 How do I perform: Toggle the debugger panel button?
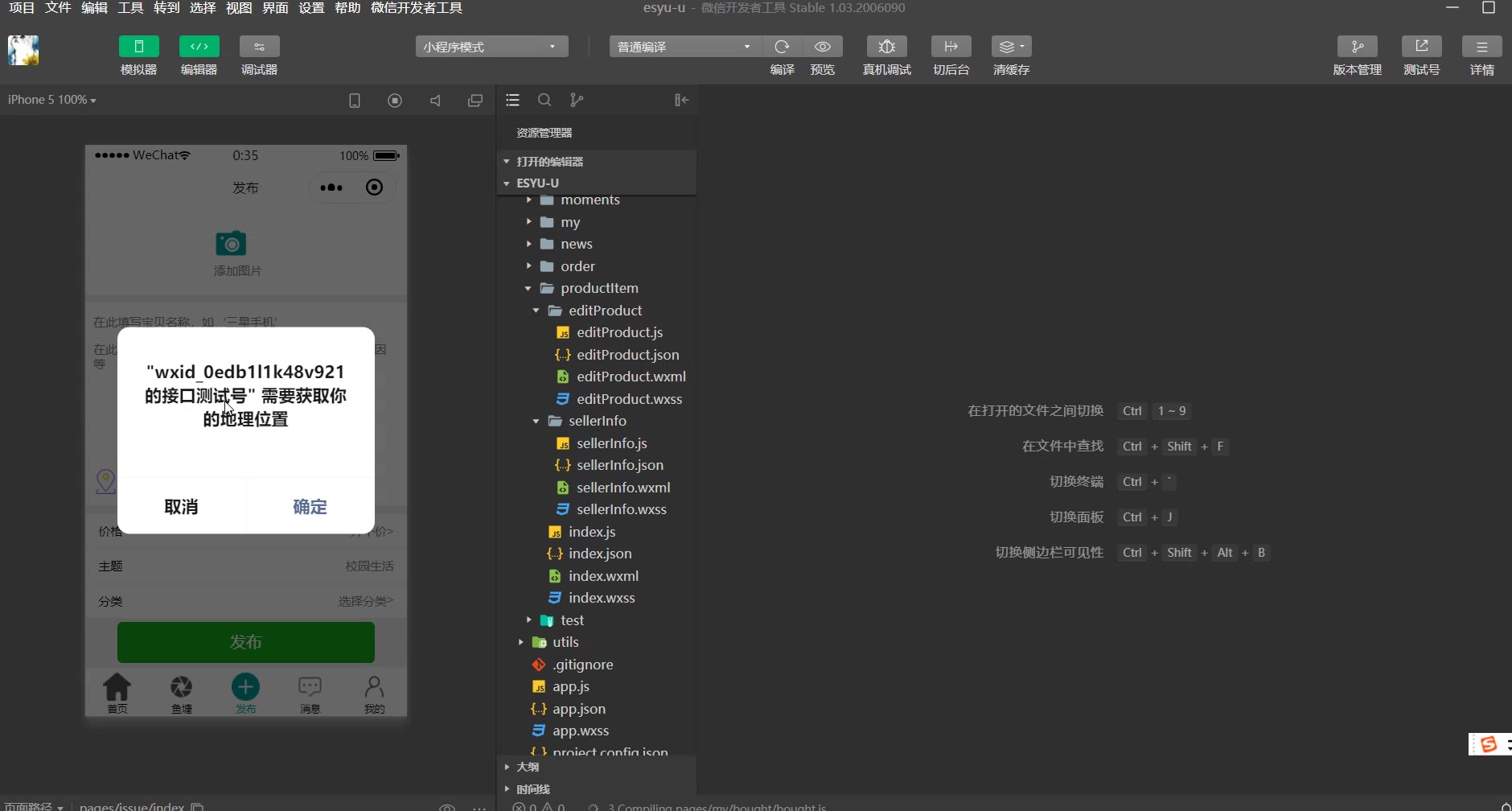(259, 47)
